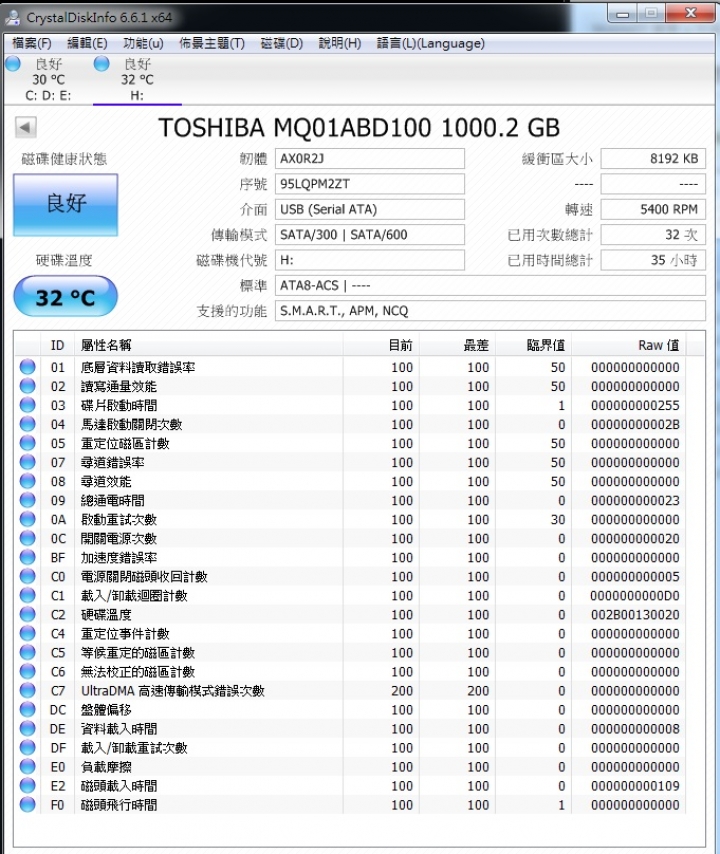The image size is (720, 854).
Task: Click the serial number field 95LQPM2ZT
Action: tap(370, 184)
